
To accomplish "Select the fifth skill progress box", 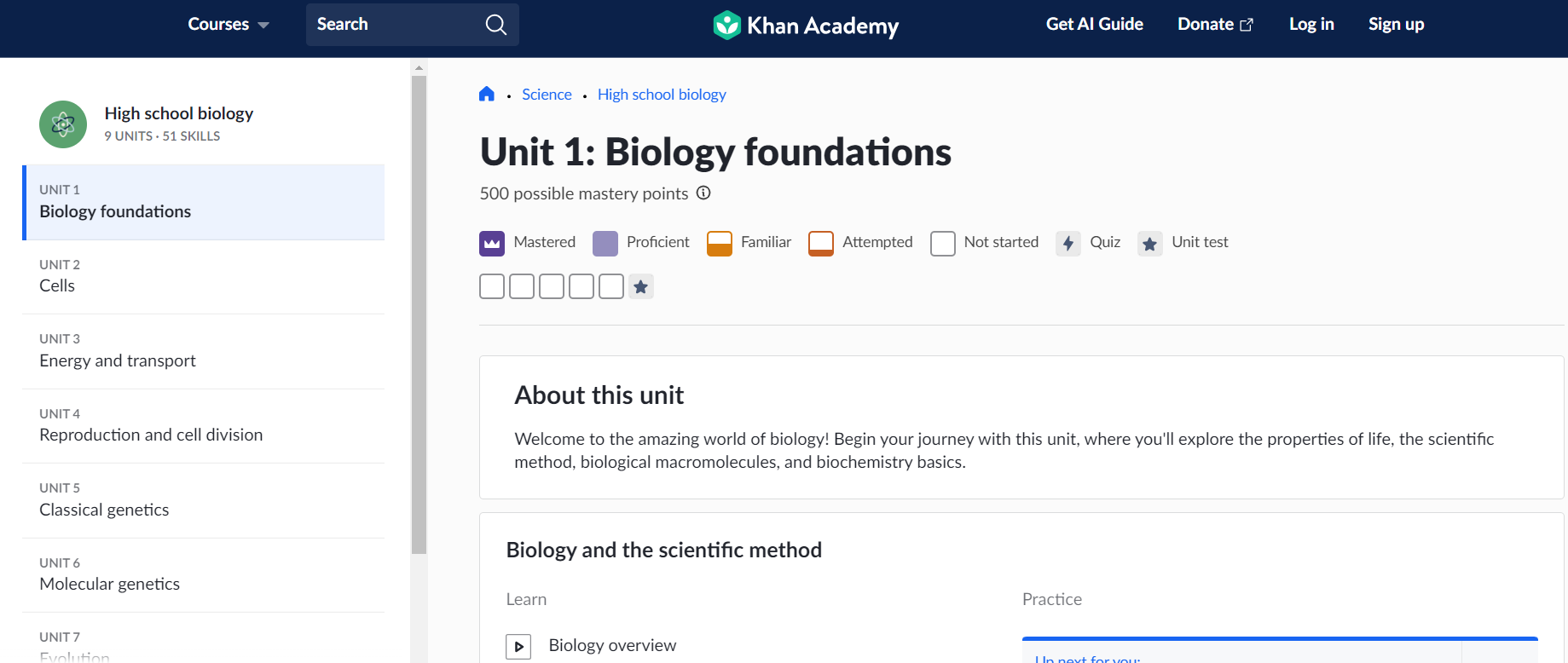I will (x=611, y=287).
